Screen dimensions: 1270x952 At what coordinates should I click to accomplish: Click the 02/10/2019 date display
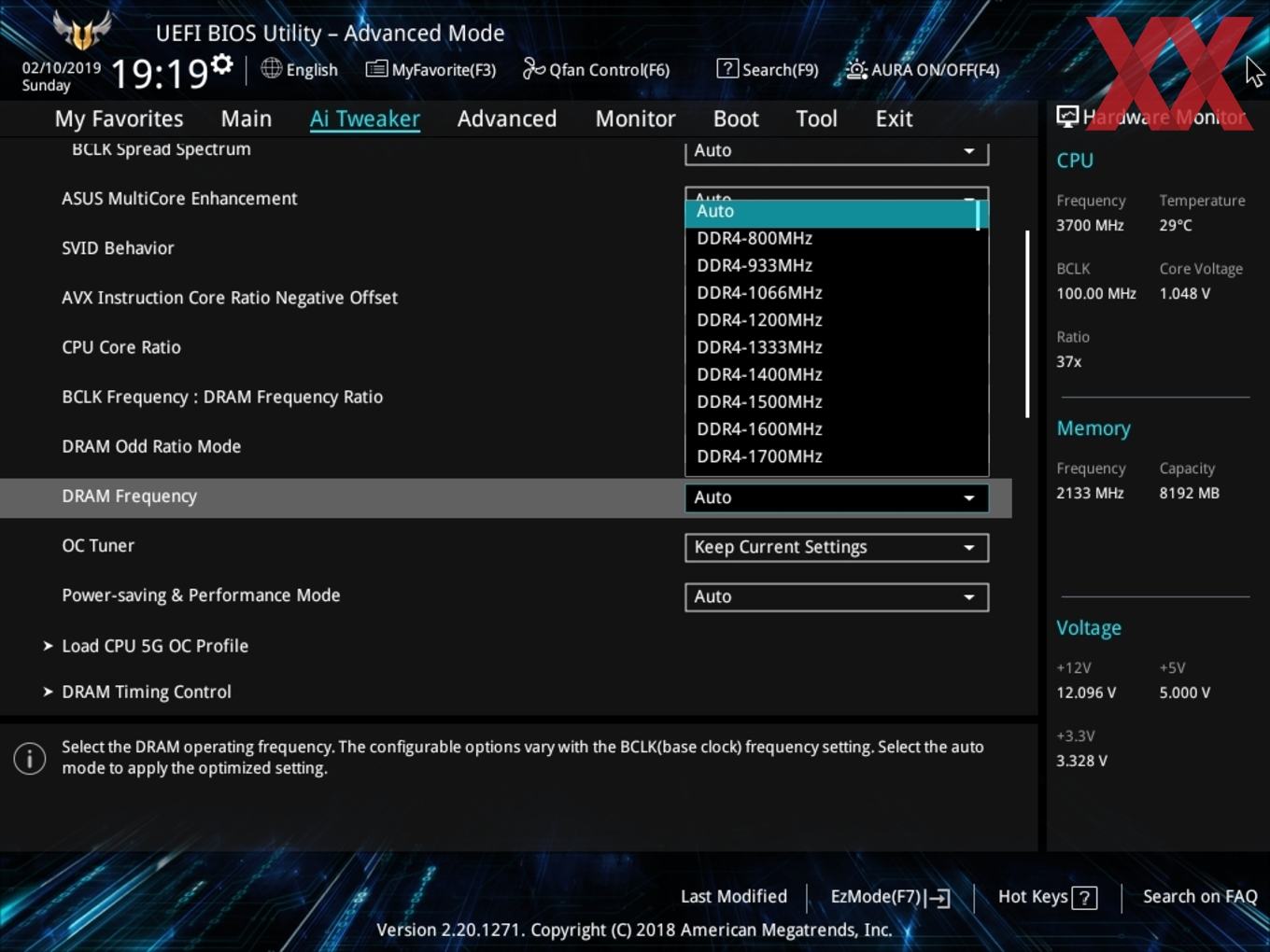(61, 68)
